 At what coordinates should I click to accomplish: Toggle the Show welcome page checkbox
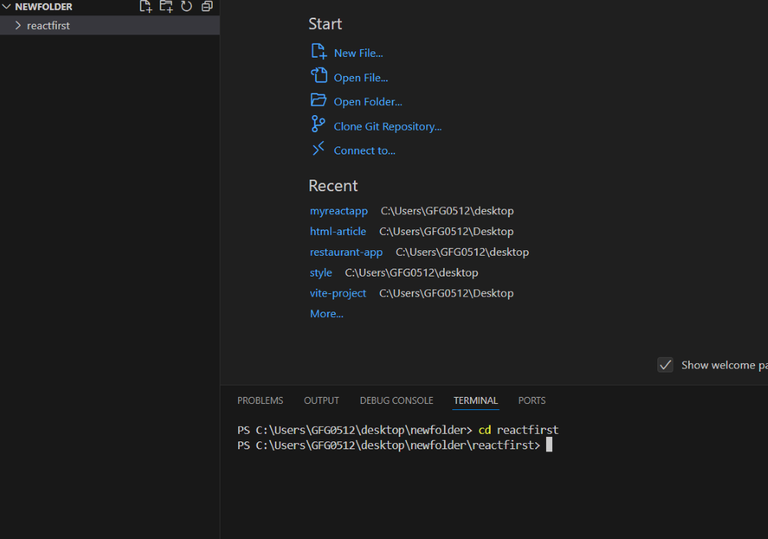click(665, 365)
